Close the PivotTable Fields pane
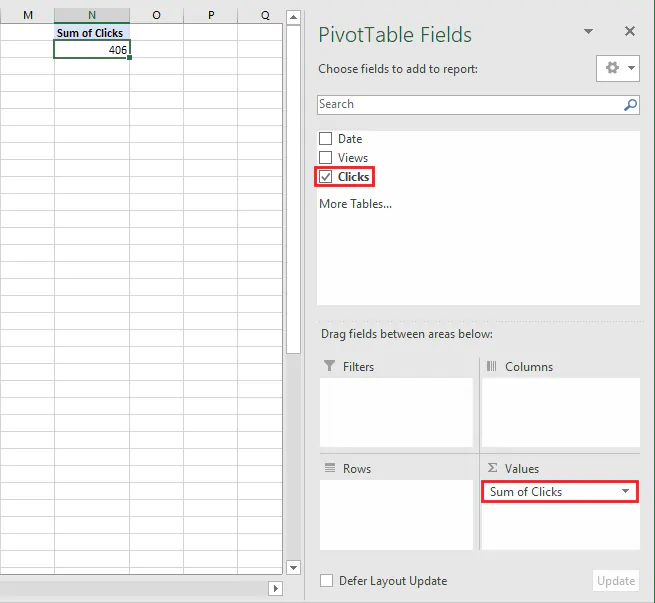 tap(630, 31)
